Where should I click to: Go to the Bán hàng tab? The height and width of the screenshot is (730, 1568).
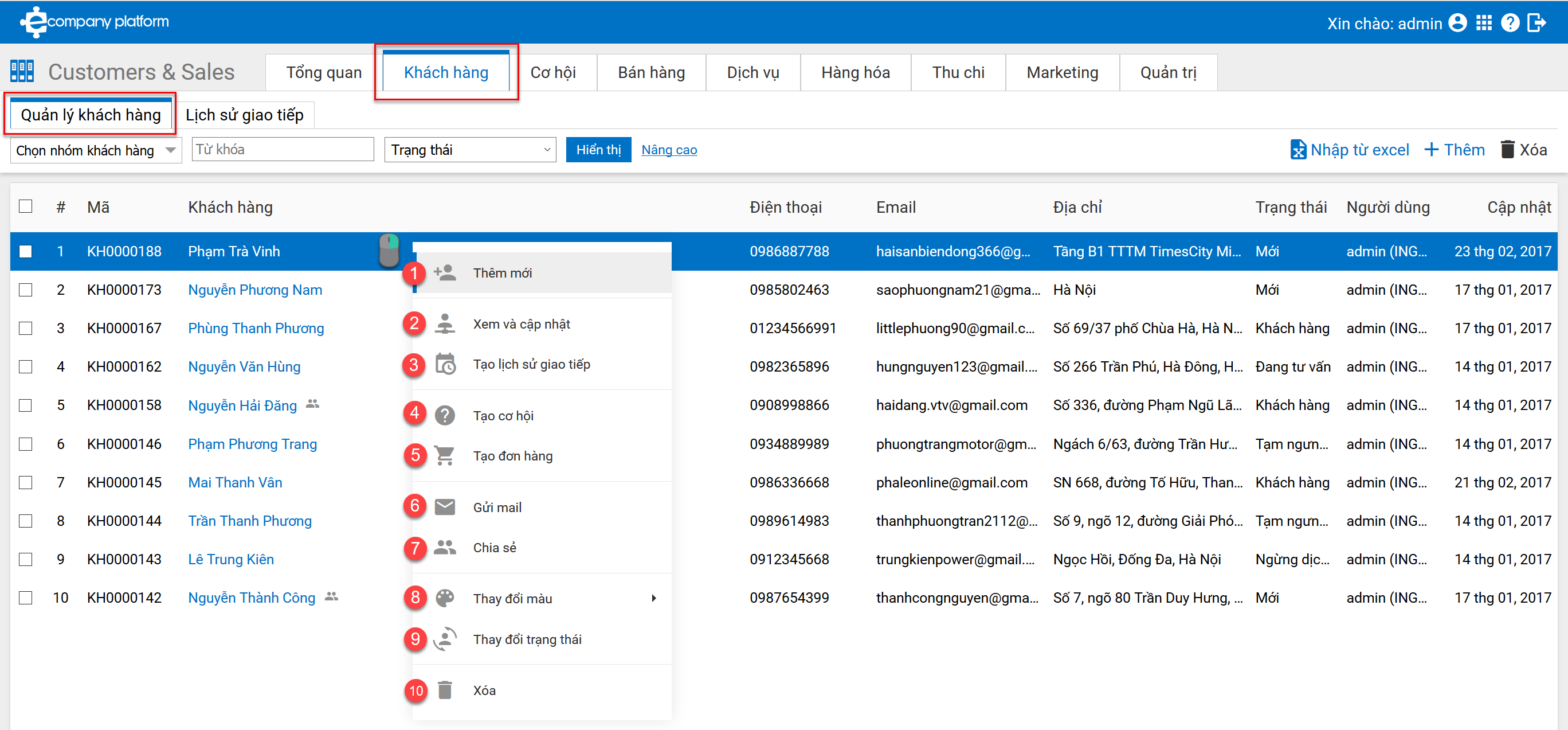point(651,72)
